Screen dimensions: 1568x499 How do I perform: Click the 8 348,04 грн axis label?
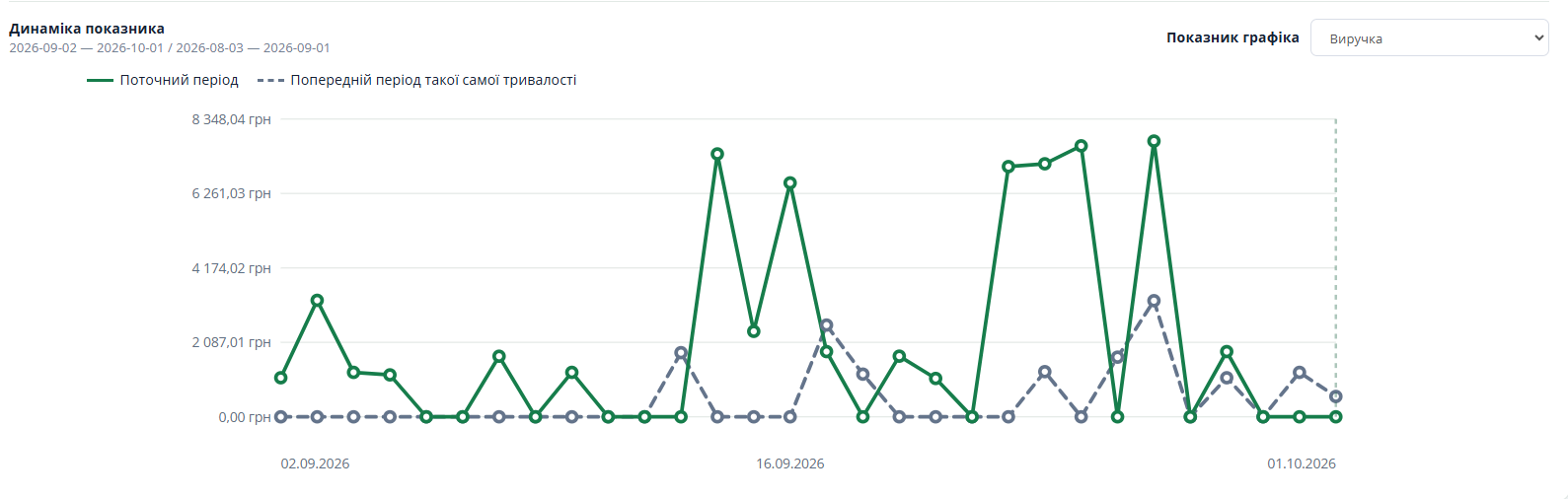pos(231,119)
